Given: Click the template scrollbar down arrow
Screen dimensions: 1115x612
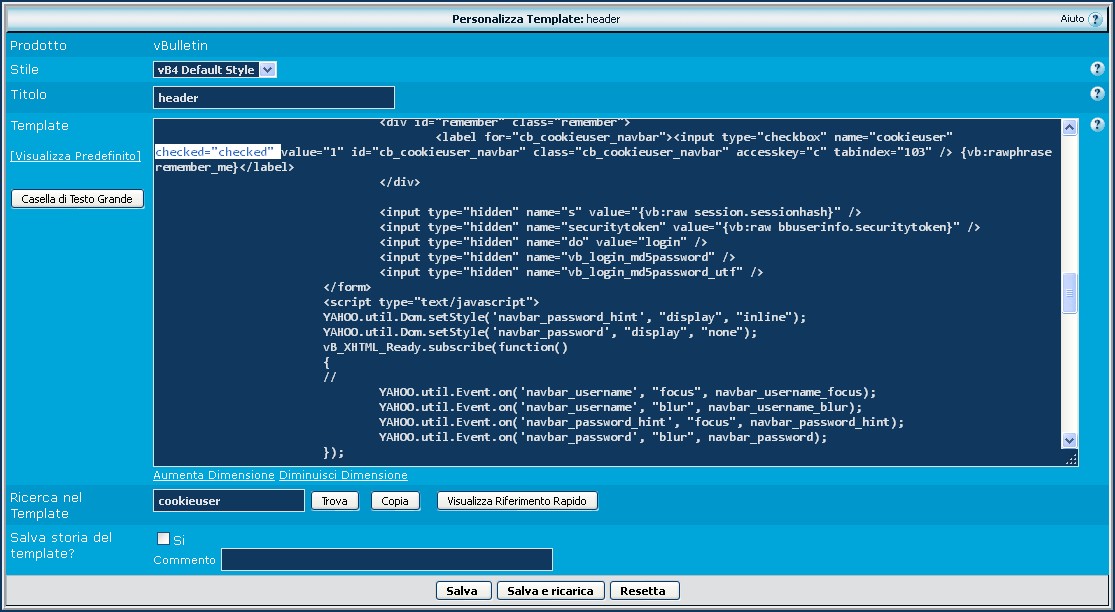Looking at the screenshot, I should coord(1070,440).
